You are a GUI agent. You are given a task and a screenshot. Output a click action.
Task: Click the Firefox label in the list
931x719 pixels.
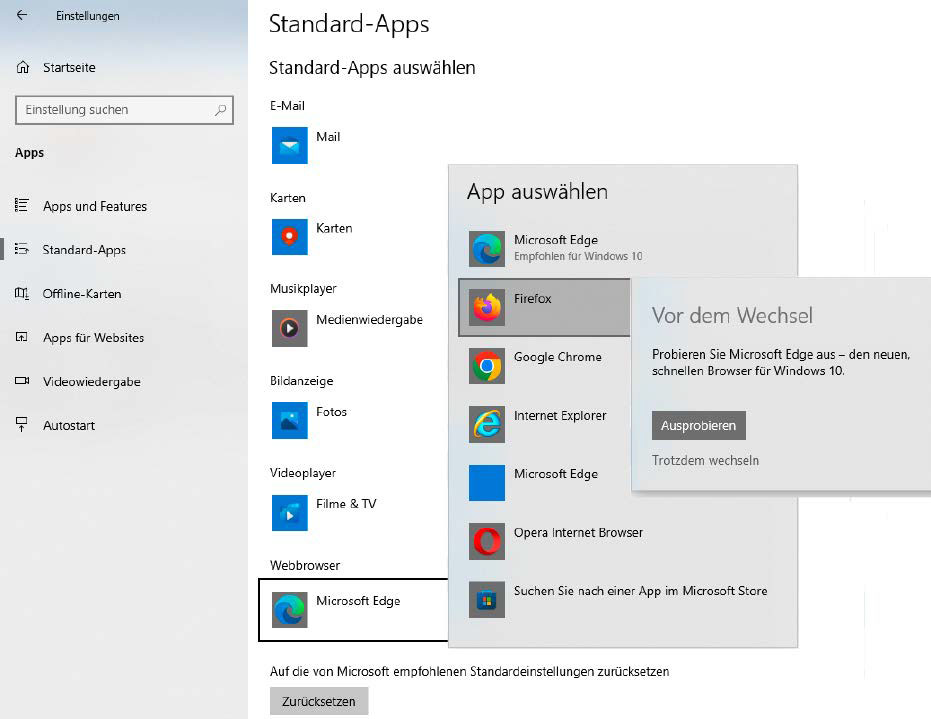(533, 299)
